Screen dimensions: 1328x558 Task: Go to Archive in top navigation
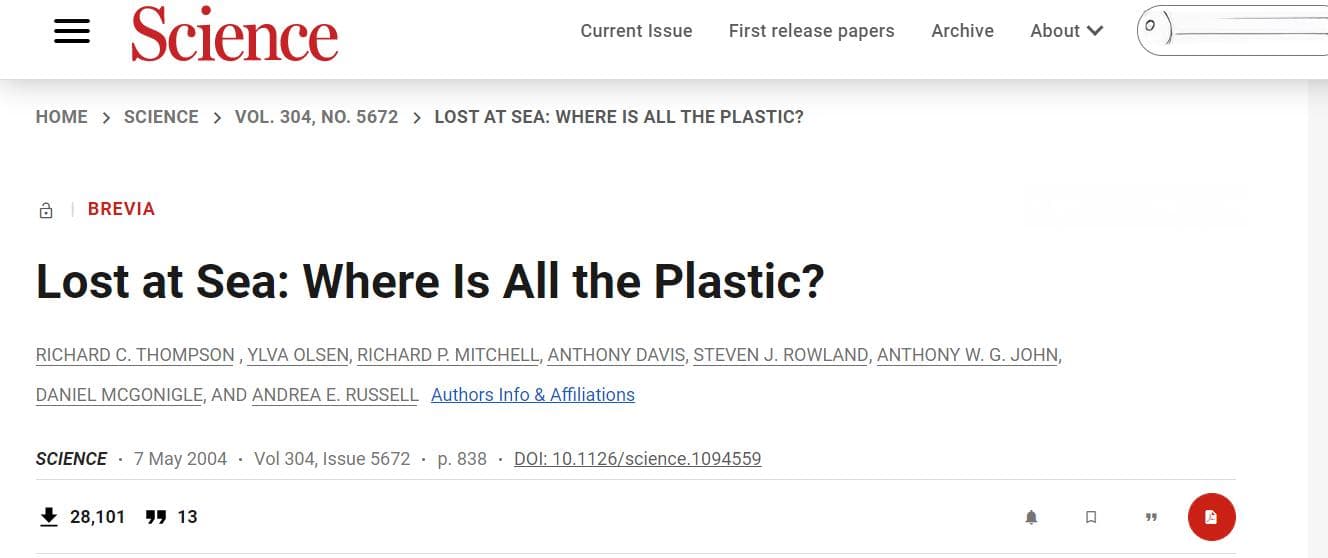962,31
